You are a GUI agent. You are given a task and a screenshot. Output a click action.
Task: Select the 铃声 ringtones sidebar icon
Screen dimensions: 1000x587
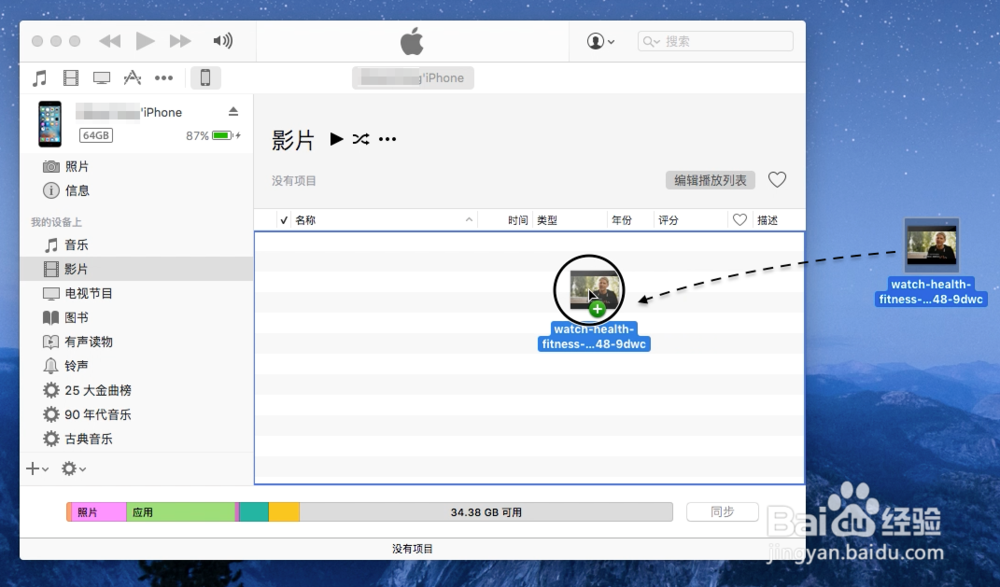point(51,365)
